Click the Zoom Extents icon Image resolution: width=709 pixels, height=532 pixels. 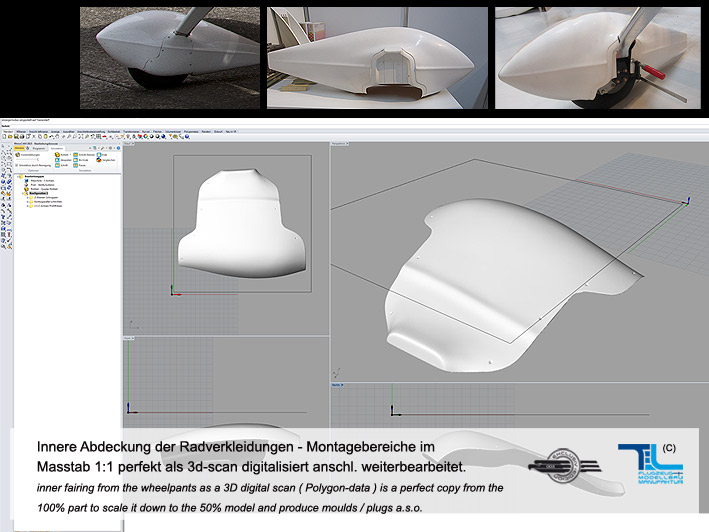pos(80,137)
